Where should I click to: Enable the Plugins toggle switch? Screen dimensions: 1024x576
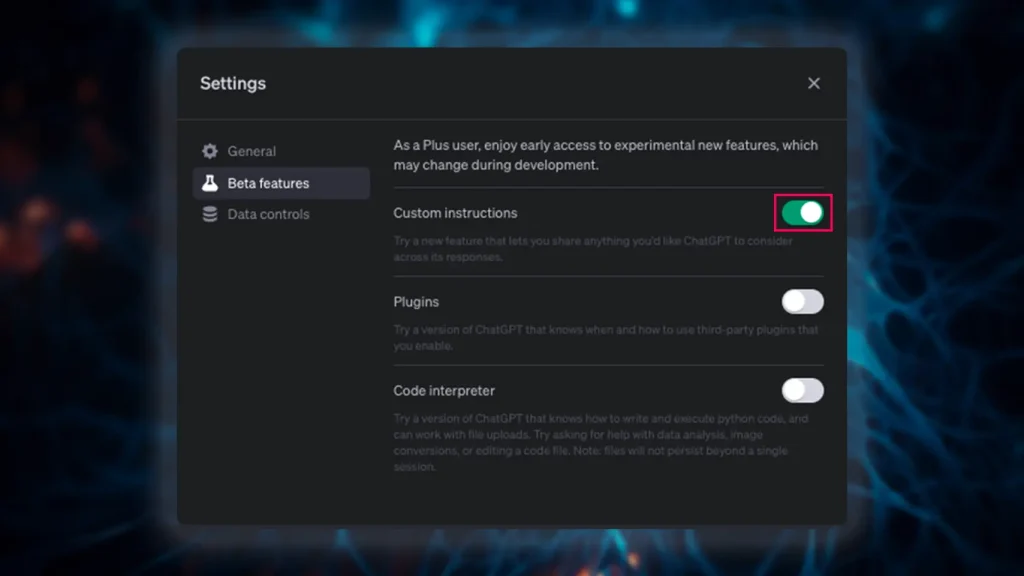[803, 302]
